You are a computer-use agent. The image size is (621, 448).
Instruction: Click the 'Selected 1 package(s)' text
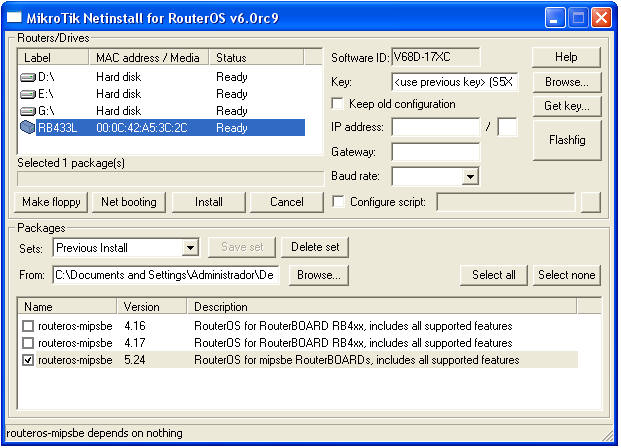[x=71, y=163]
